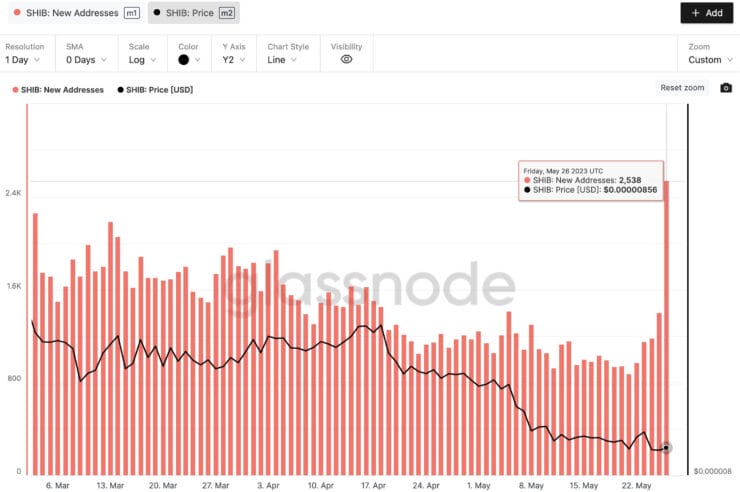Click the black dot on Price tab

pyautogui.click(x=157, y=13)
